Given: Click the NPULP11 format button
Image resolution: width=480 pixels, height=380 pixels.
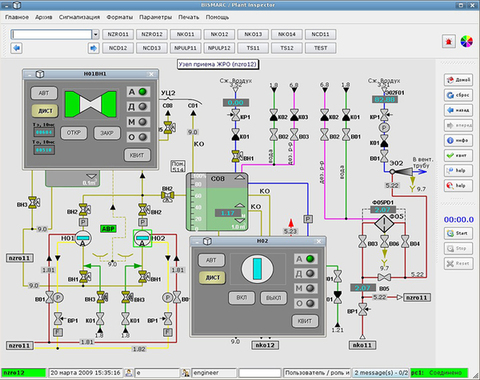Looking at the screenshot, I should 185,48.
